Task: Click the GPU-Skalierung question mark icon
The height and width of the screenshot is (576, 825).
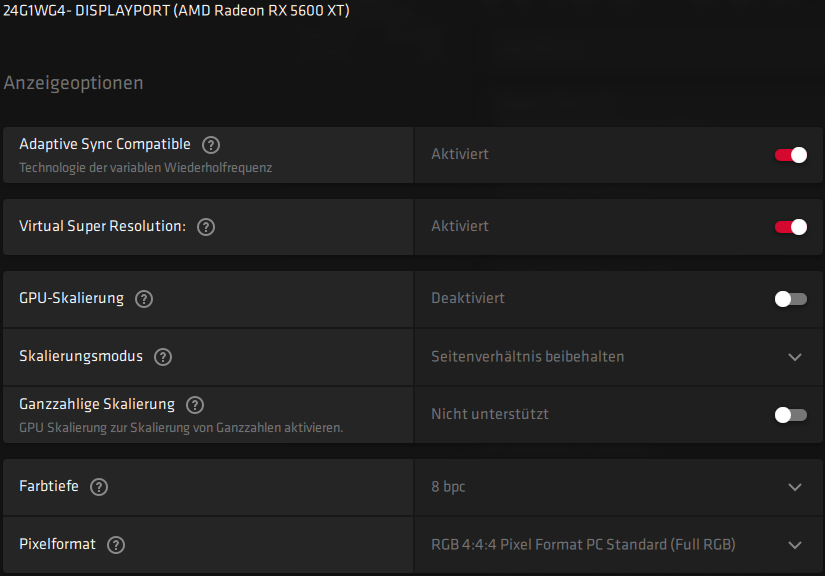Action: coord(144,299)
